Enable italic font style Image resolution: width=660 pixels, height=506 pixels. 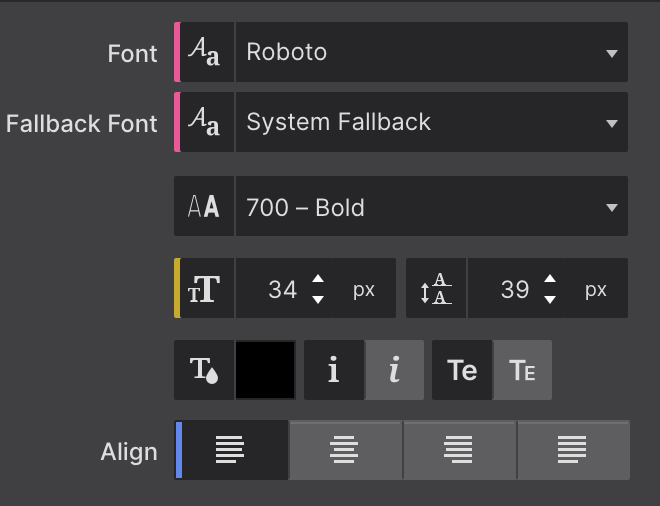[394, 370]
